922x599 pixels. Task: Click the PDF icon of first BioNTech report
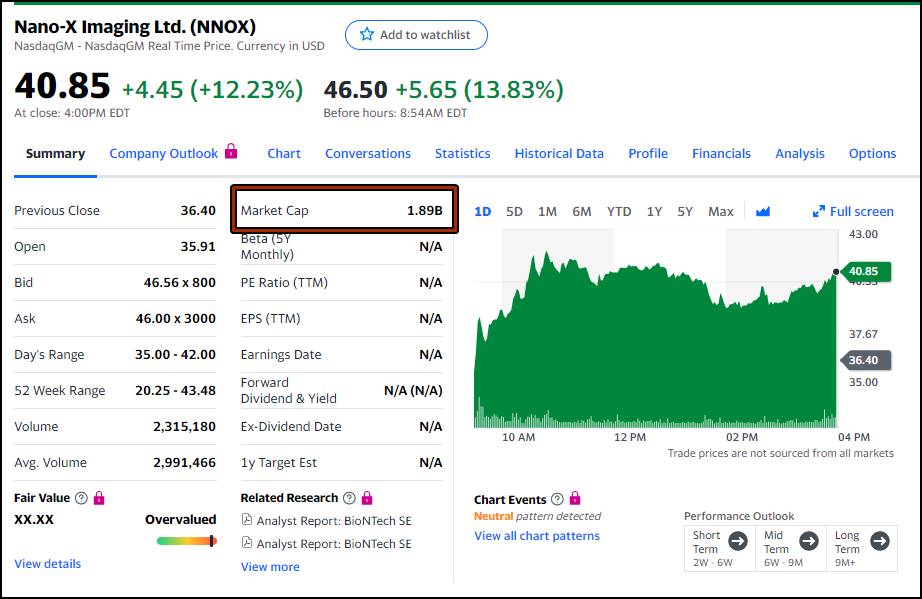tap(247, 520)
